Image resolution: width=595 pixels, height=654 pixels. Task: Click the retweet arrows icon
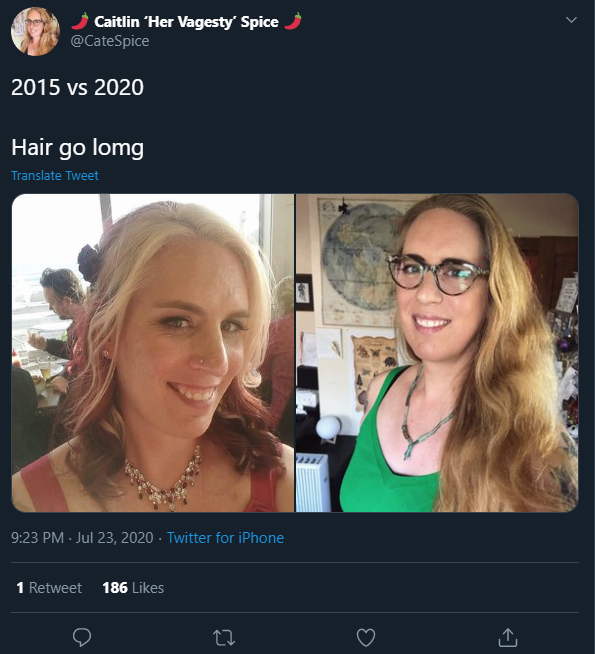coord(224,638)
